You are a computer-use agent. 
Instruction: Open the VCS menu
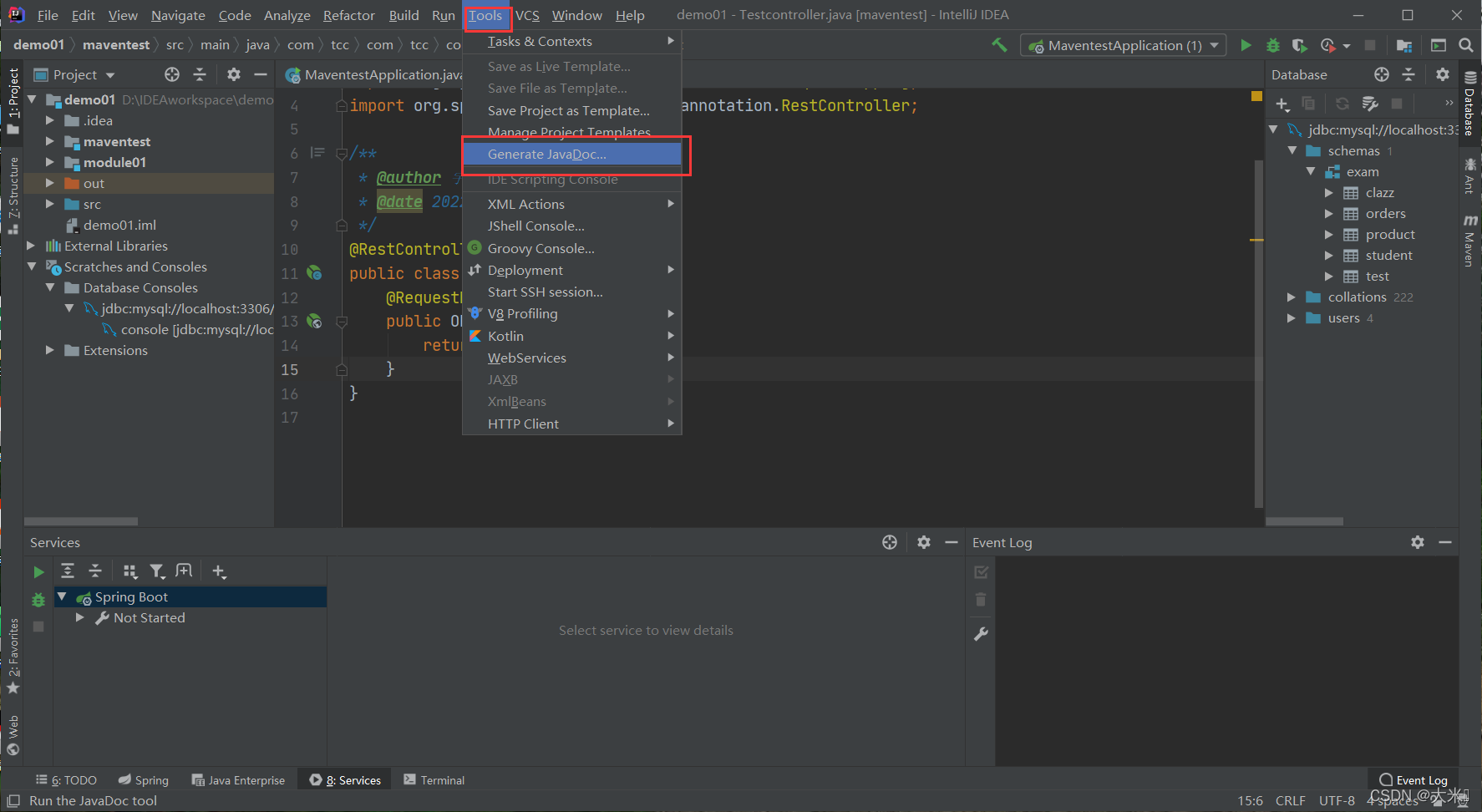click(527, 15)
